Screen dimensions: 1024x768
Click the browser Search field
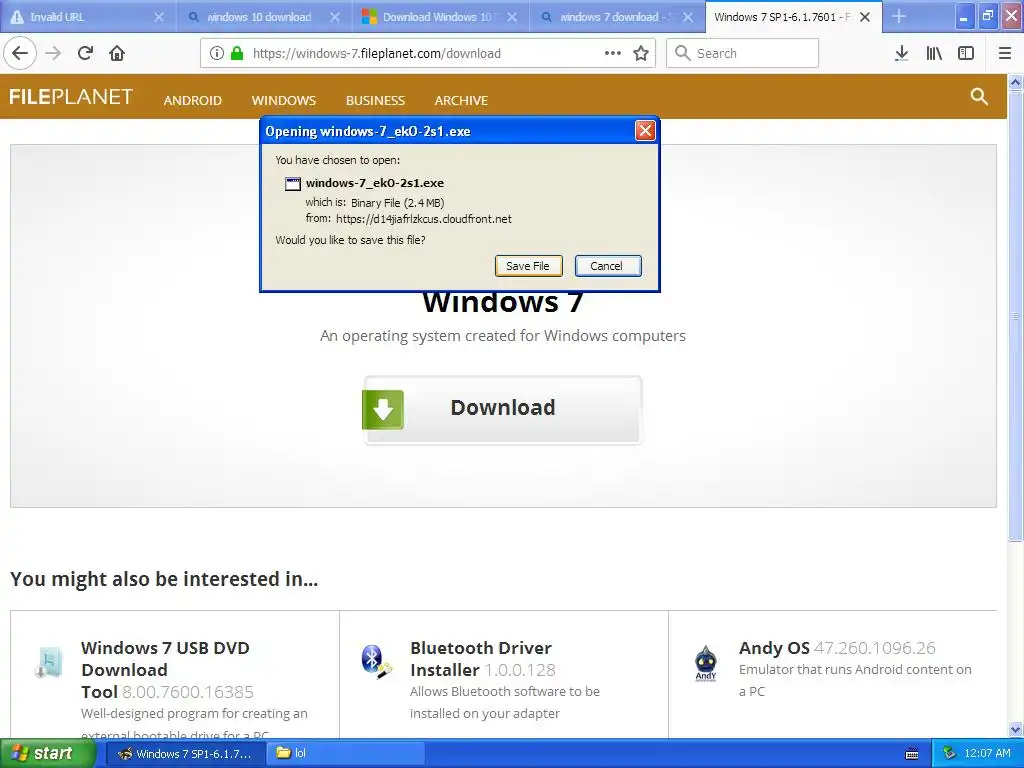742,53
